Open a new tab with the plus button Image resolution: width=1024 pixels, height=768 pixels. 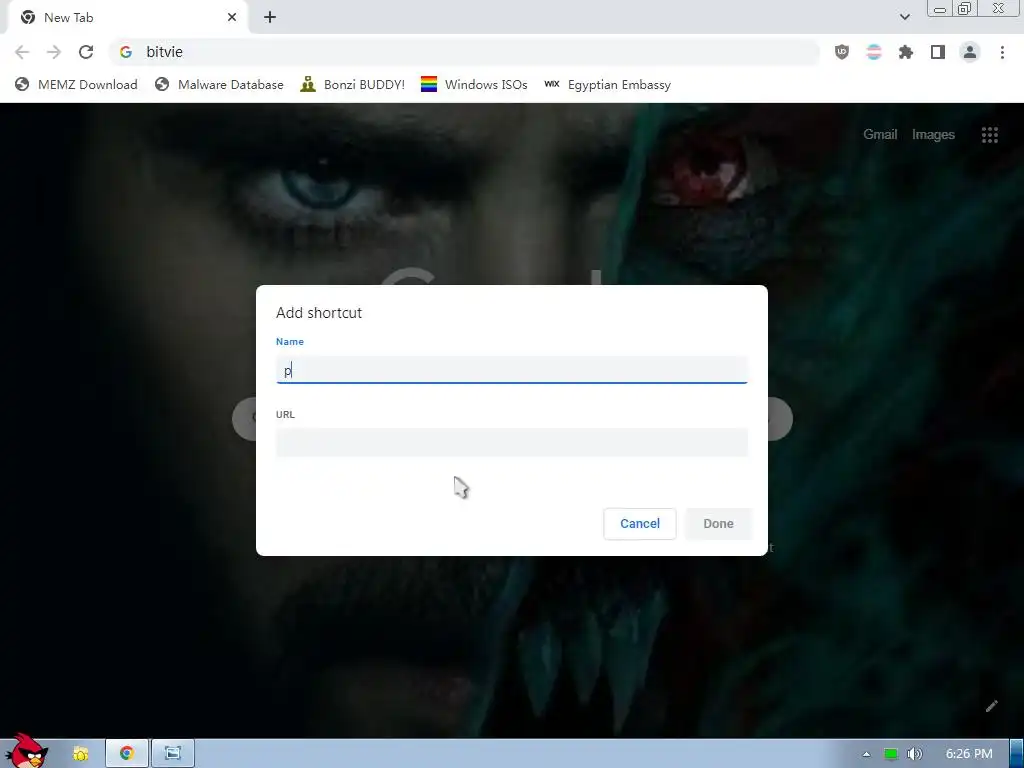[270, 18]
